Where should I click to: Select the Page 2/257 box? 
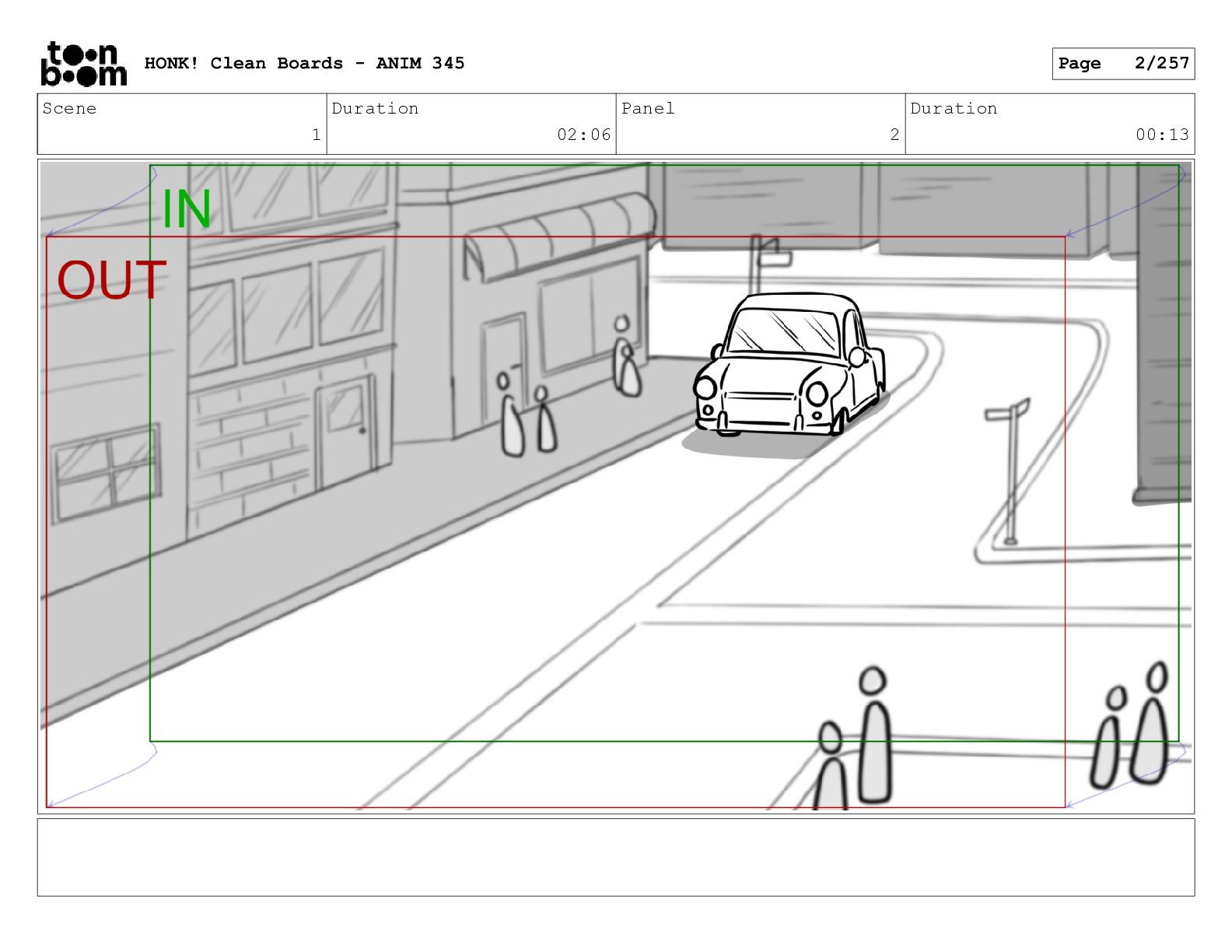point(1122,64)
